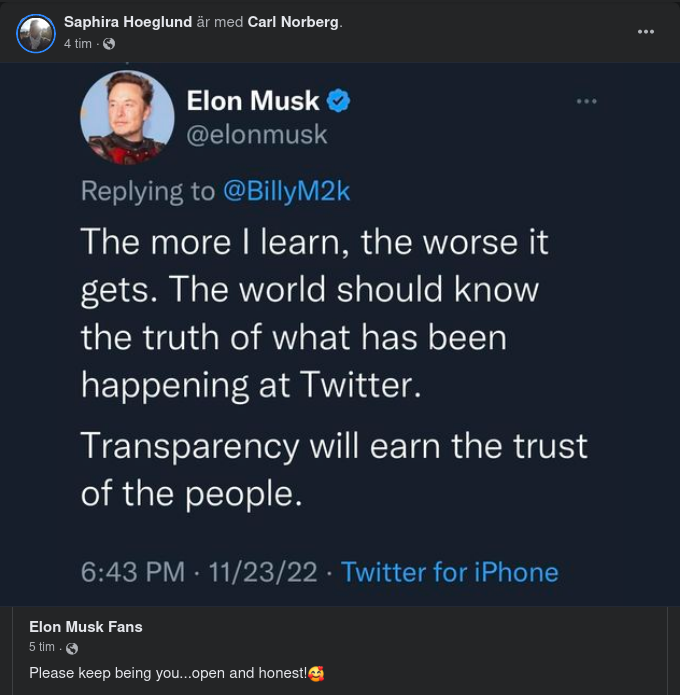Click the '5 tim' shared post timestamp
680x695 pixels.
[x=43, y=648]
